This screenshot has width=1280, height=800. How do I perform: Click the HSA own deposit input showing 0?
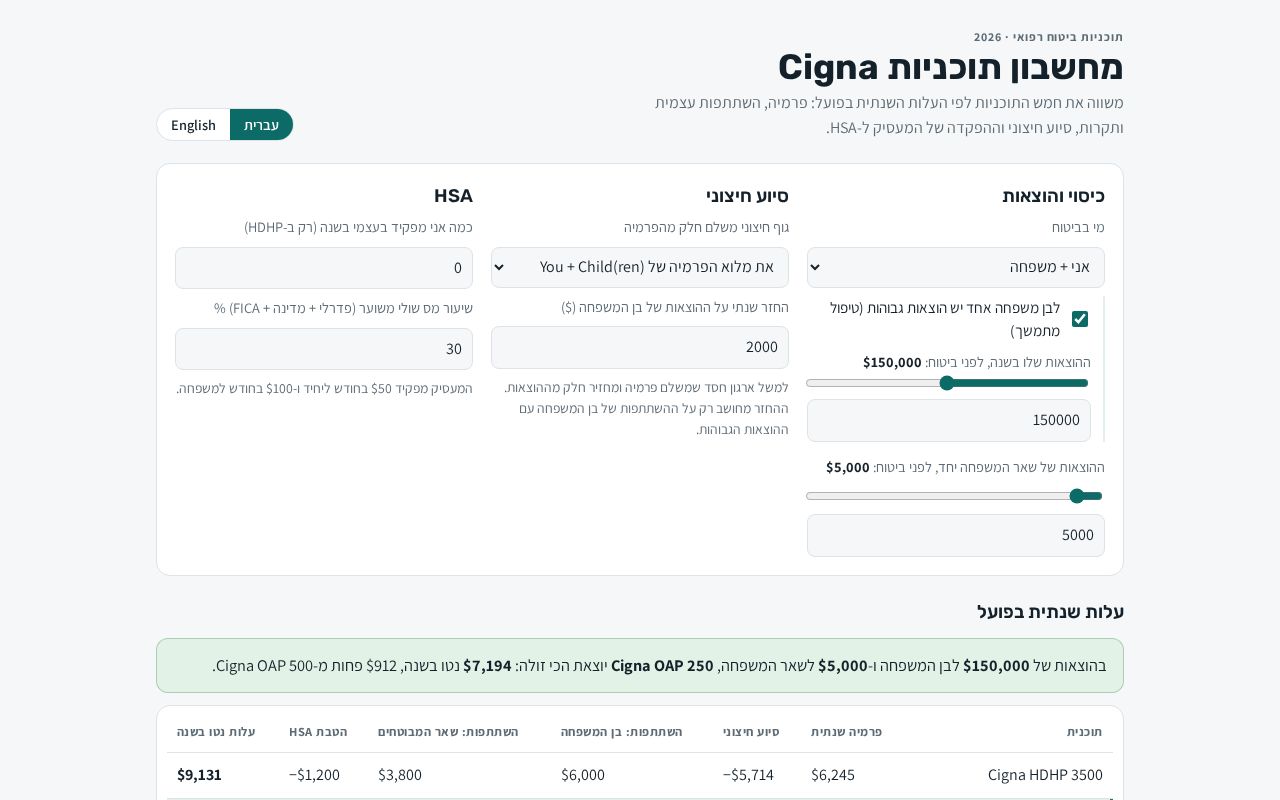tap(324, 268)
